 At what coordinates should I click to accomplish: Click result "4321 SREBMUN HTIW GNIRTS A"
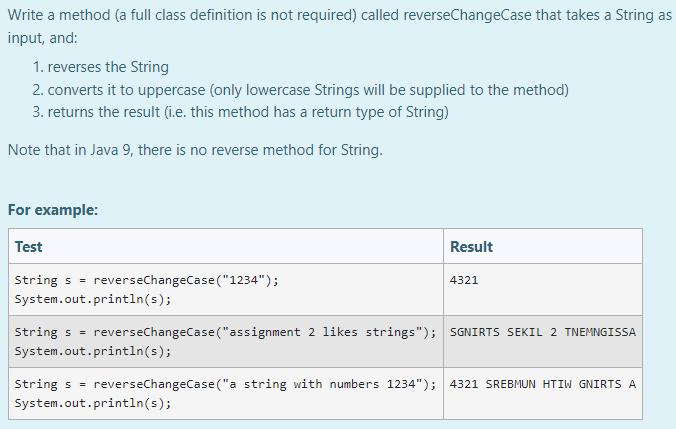543,384
